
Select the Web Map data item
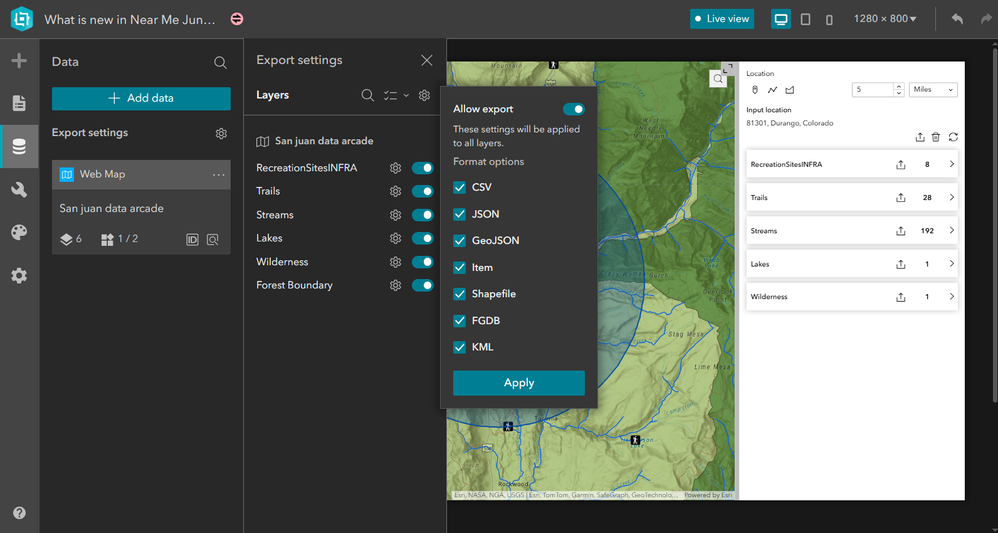(x=141, y=174)
